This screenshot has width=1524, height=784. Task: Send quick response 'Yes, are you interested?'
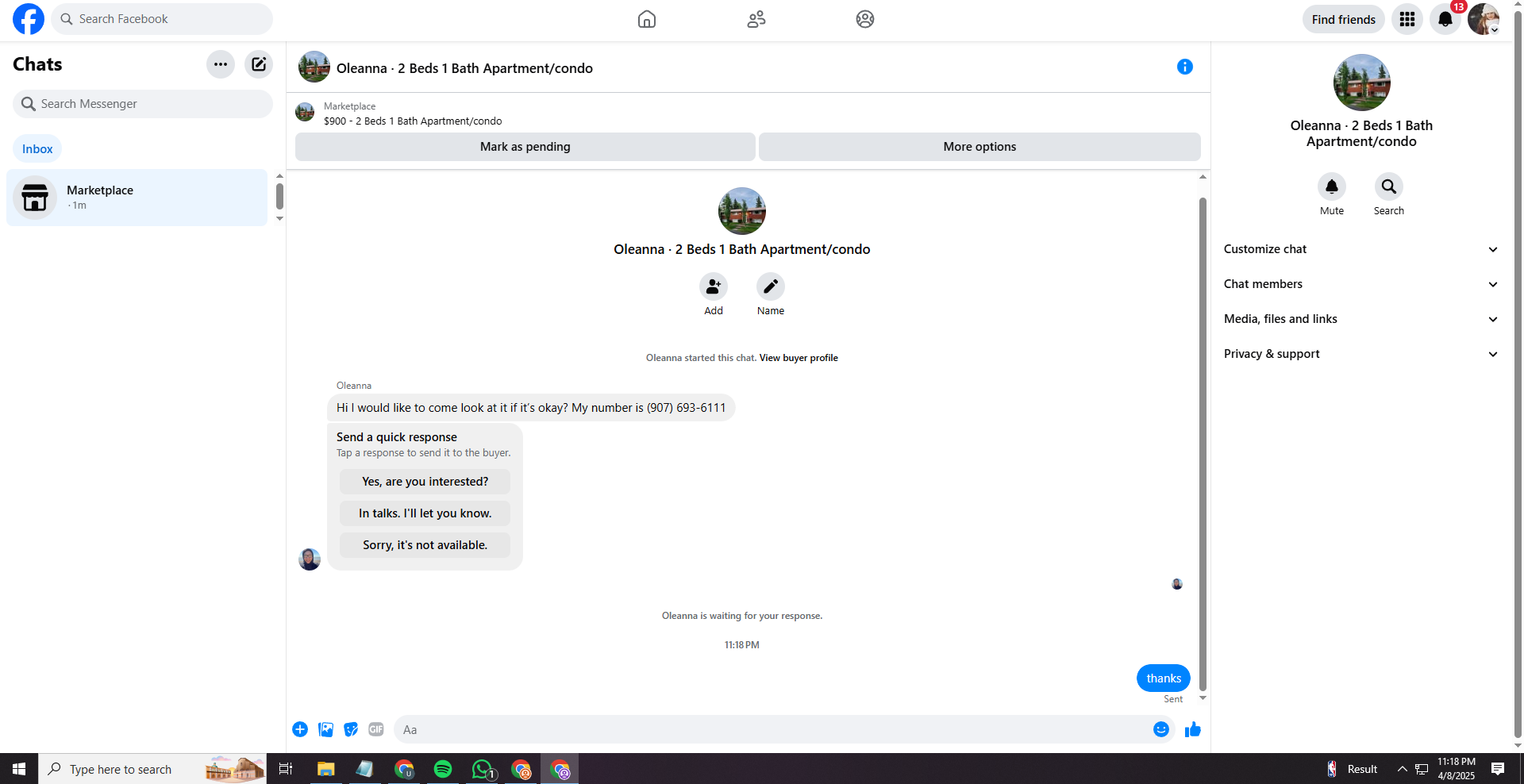425,482
